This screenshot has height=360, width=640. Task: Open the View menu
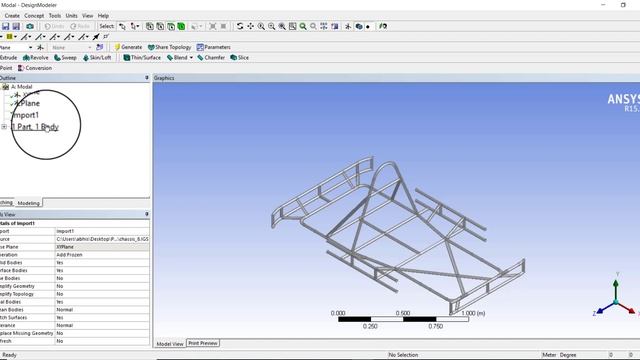coord(88,16)
